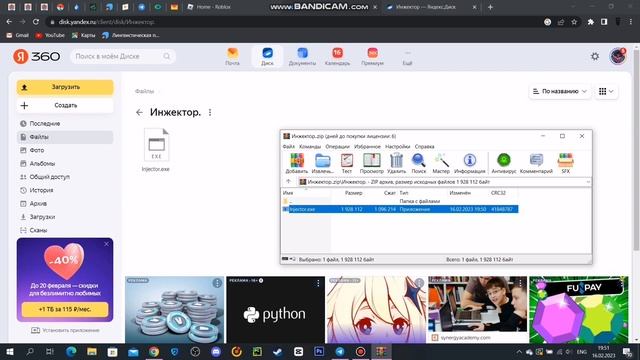Screen dimensions: 640x360
Task: Close the -40% promo banner
Action: [107, 244]
